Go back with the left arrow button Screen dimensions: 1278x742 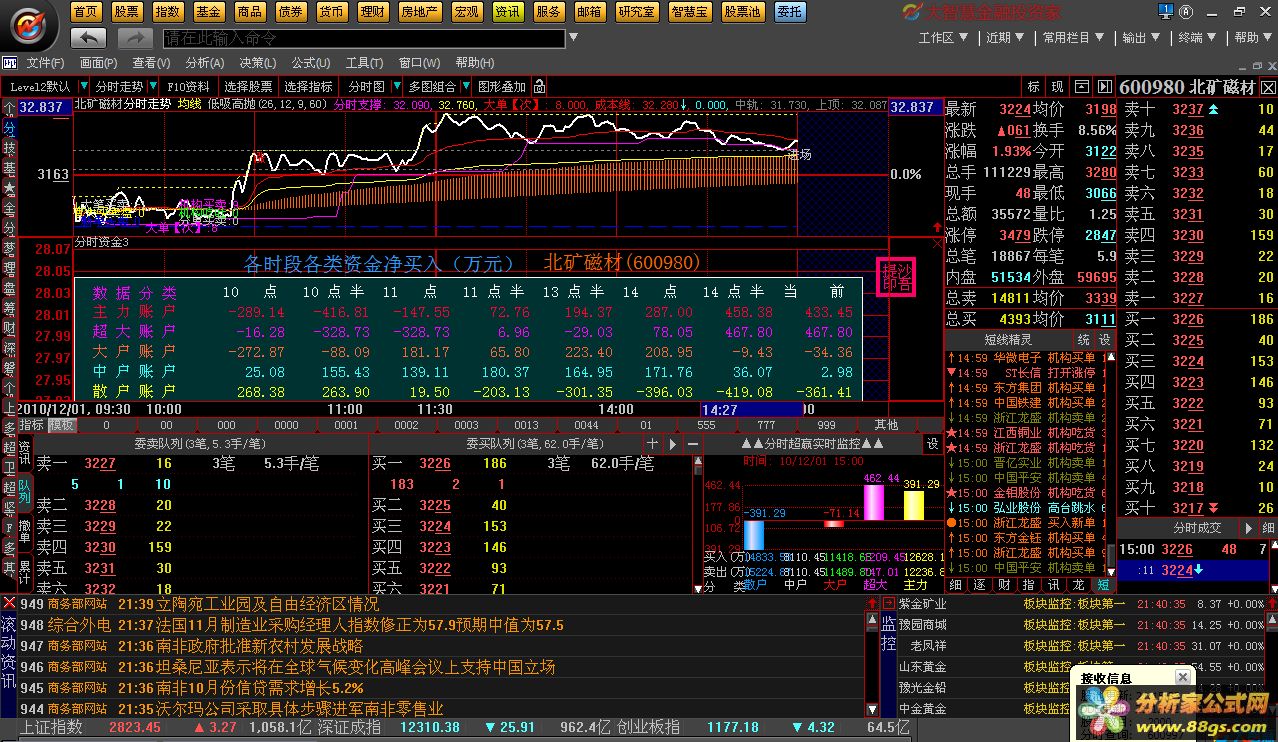click(88, 38)
